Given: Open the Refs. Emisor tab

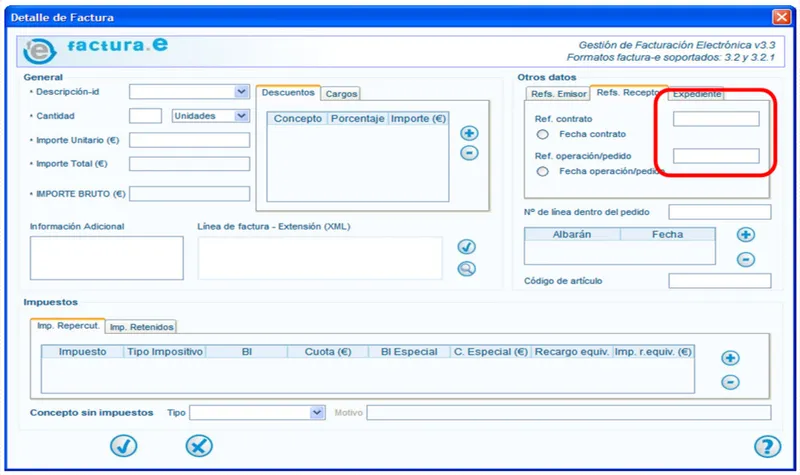Looking at the screenshot, I should coord(558,94).
